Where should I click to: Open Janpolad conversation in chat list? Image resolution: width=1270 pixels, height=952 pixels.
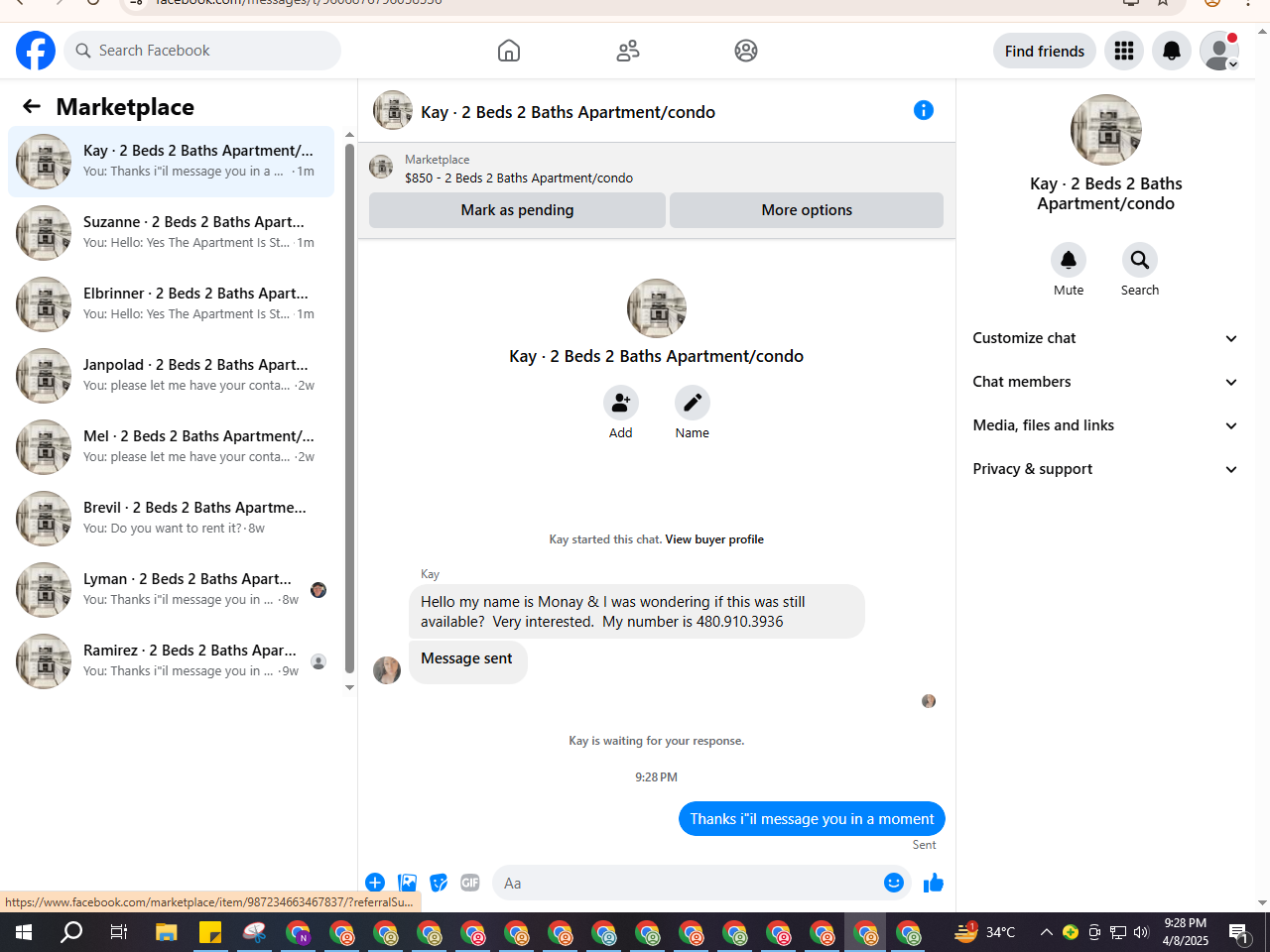click(171, 376)
